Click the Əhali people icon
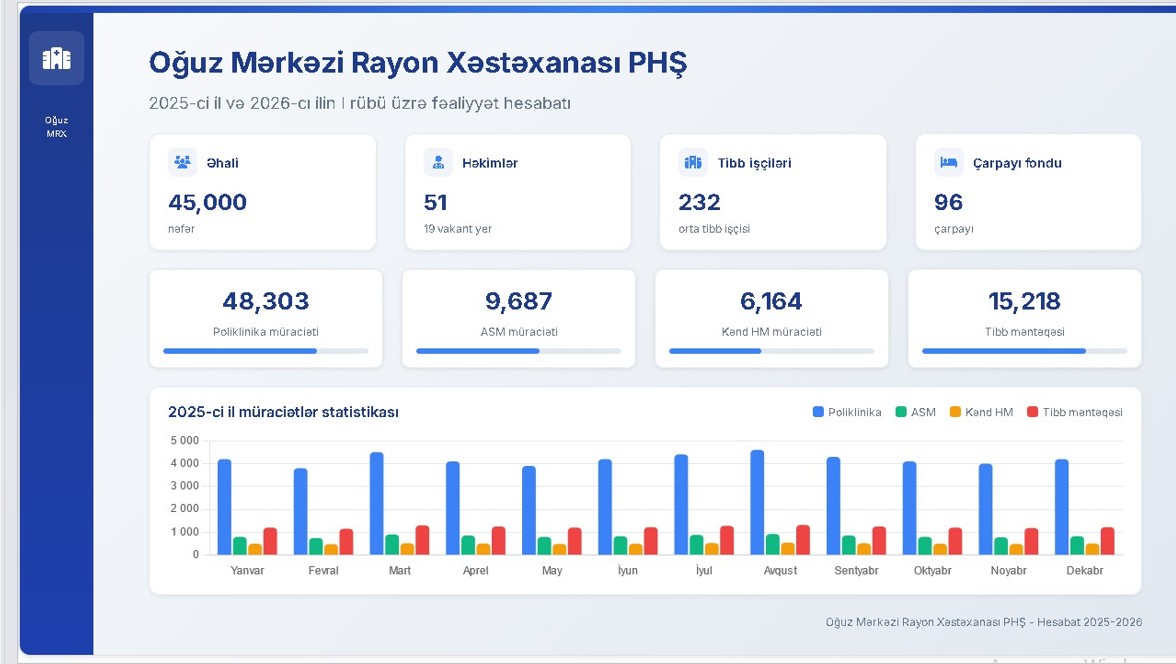This screenshot has width=1176, height=664. point(182,162)
